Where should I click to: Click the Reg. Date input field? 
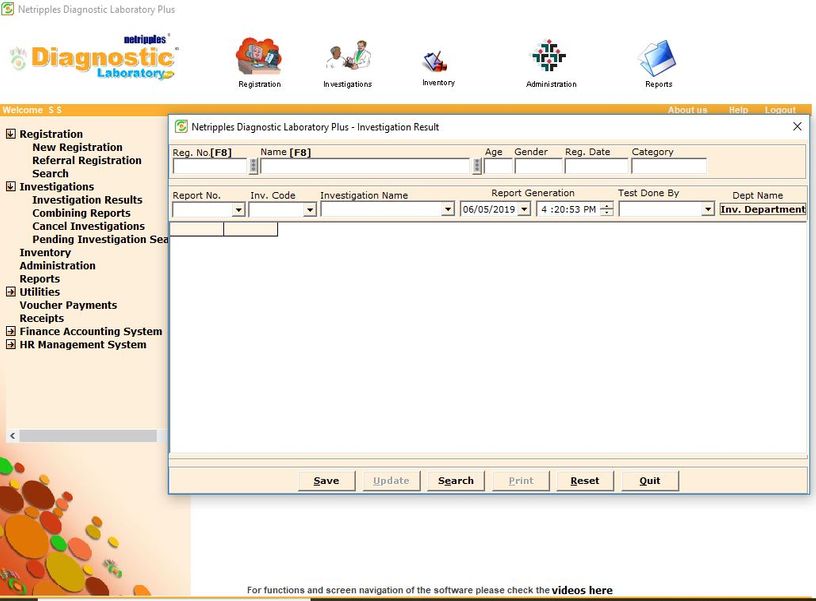click(x=596, y=167)
